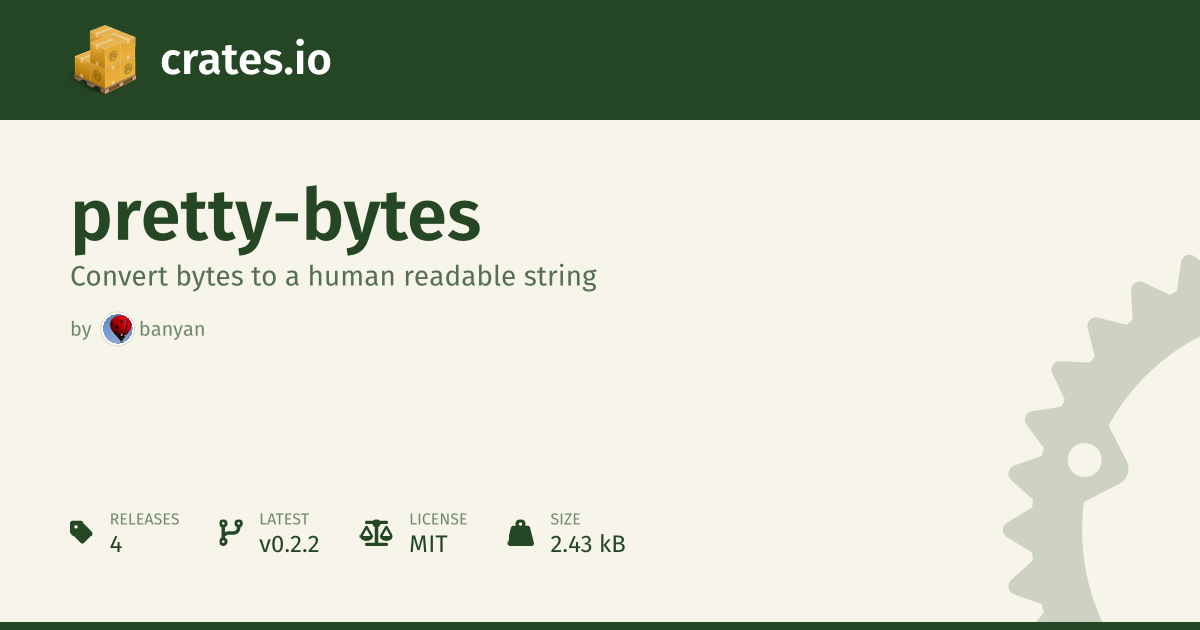Image resolution: width=1200 pixels, height=630 pixels.
Task: Click the git branch latest-version icon
Action: point(230,532)
